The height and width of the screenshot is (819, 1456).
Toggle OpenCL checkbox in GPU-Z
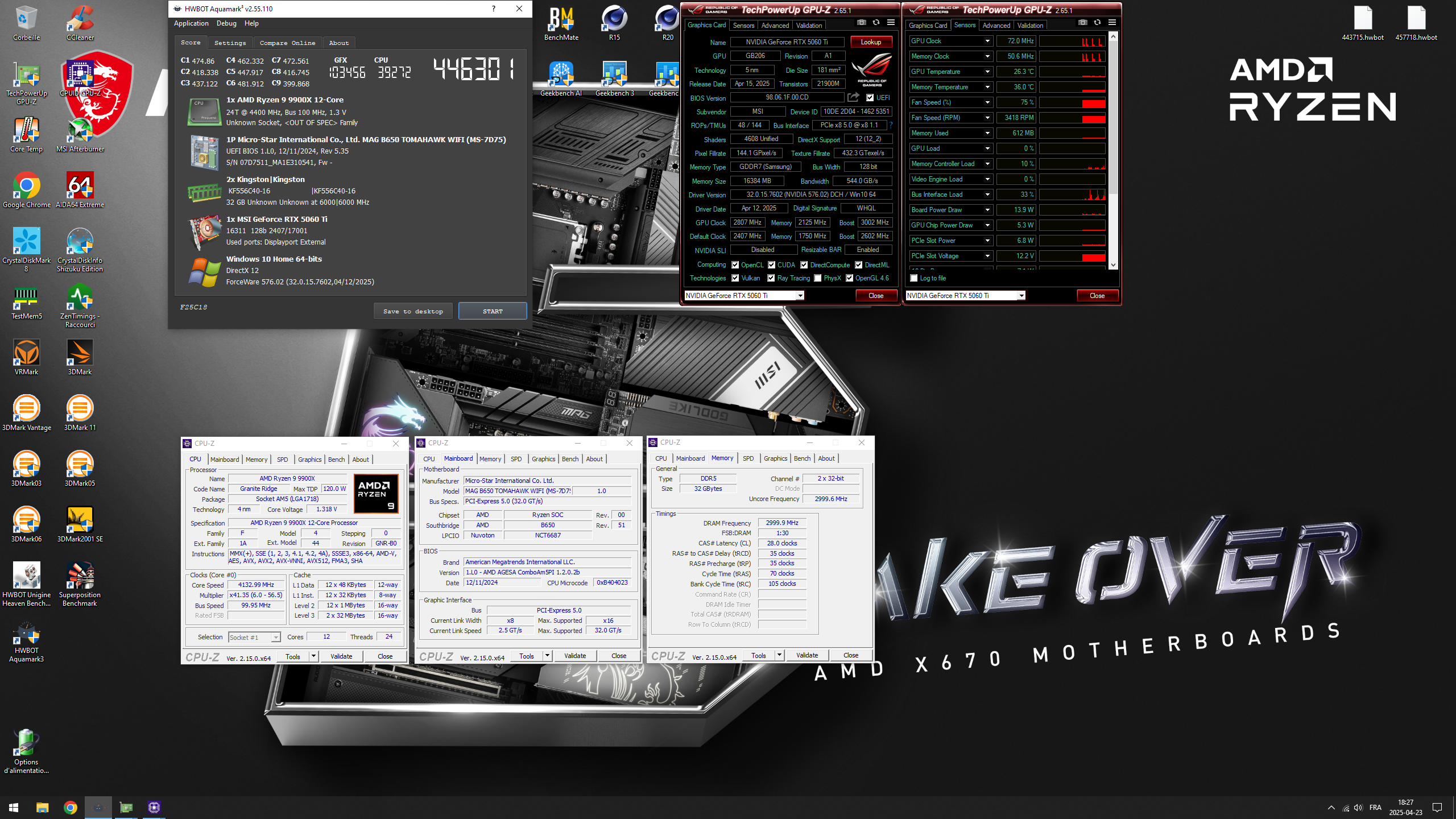pos(735,265)
